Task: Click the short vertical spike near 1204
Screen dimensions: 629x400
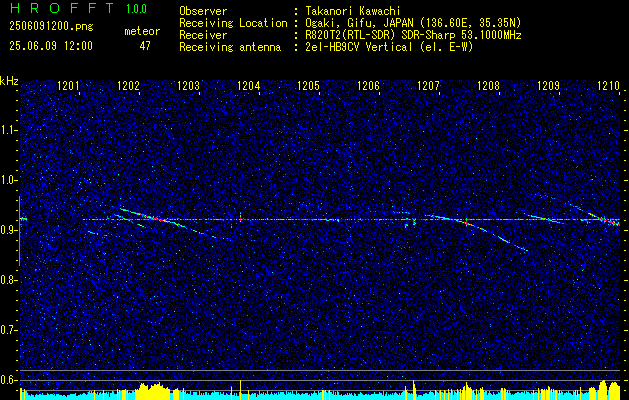Action: pos(240,217)
